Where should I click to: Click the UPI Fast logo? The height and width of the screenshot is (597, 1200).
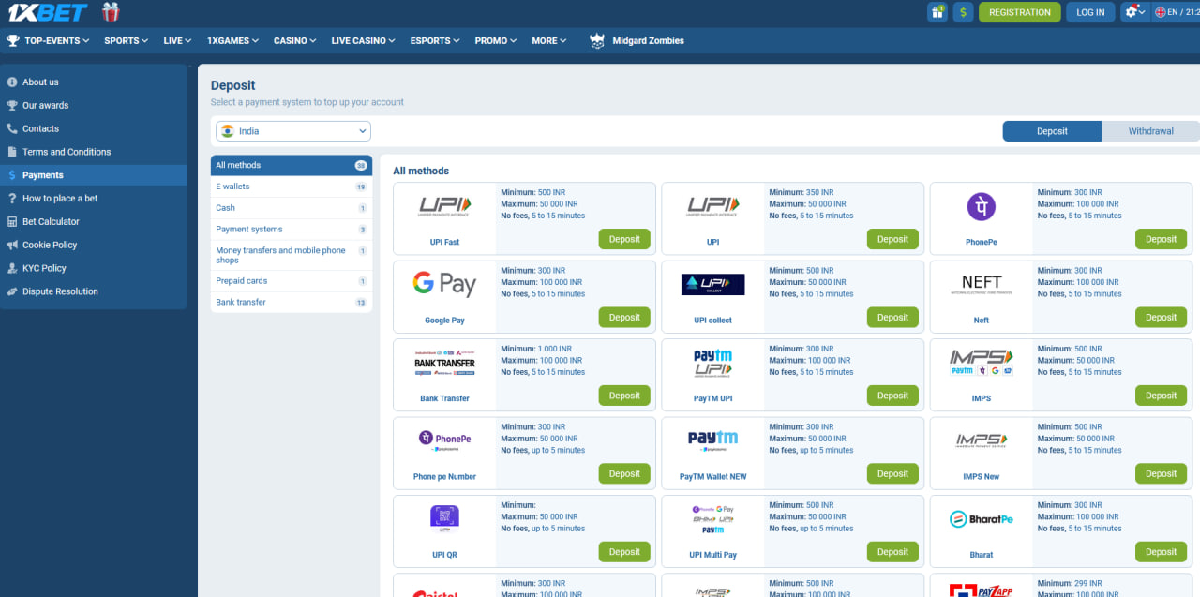[445, 207]
